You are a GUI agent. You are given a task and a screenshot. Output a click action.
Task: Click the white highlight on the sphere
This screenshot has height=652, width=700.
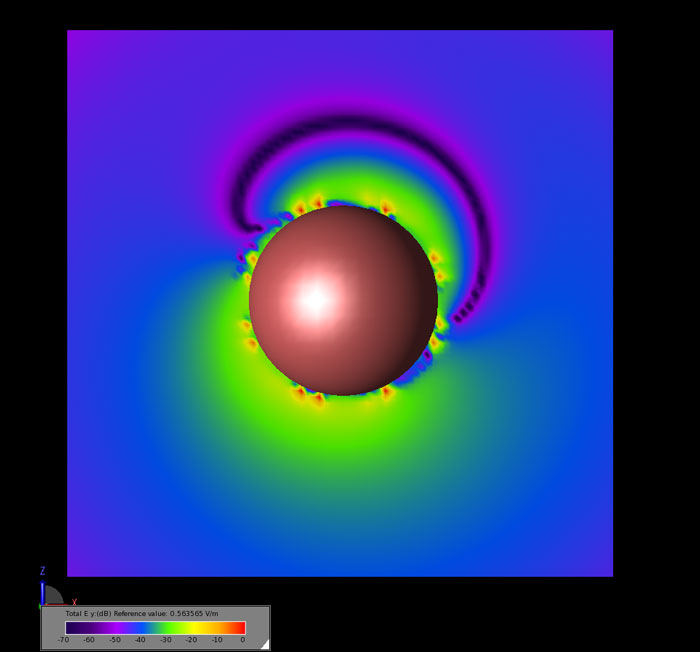[315, 299]
